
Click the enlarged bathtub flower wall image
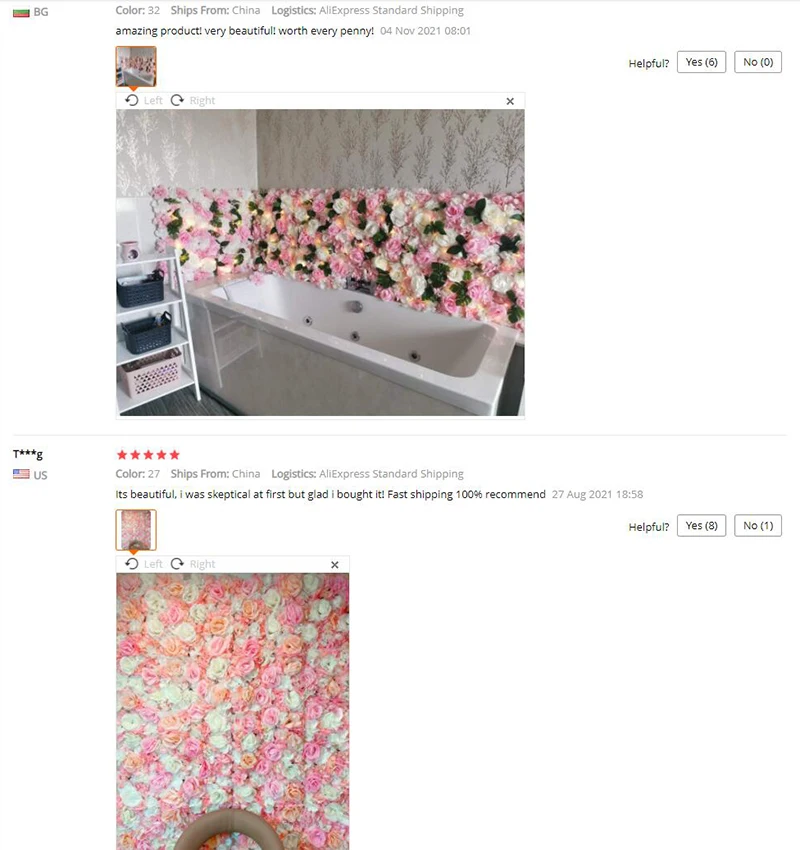click(320, 263)
